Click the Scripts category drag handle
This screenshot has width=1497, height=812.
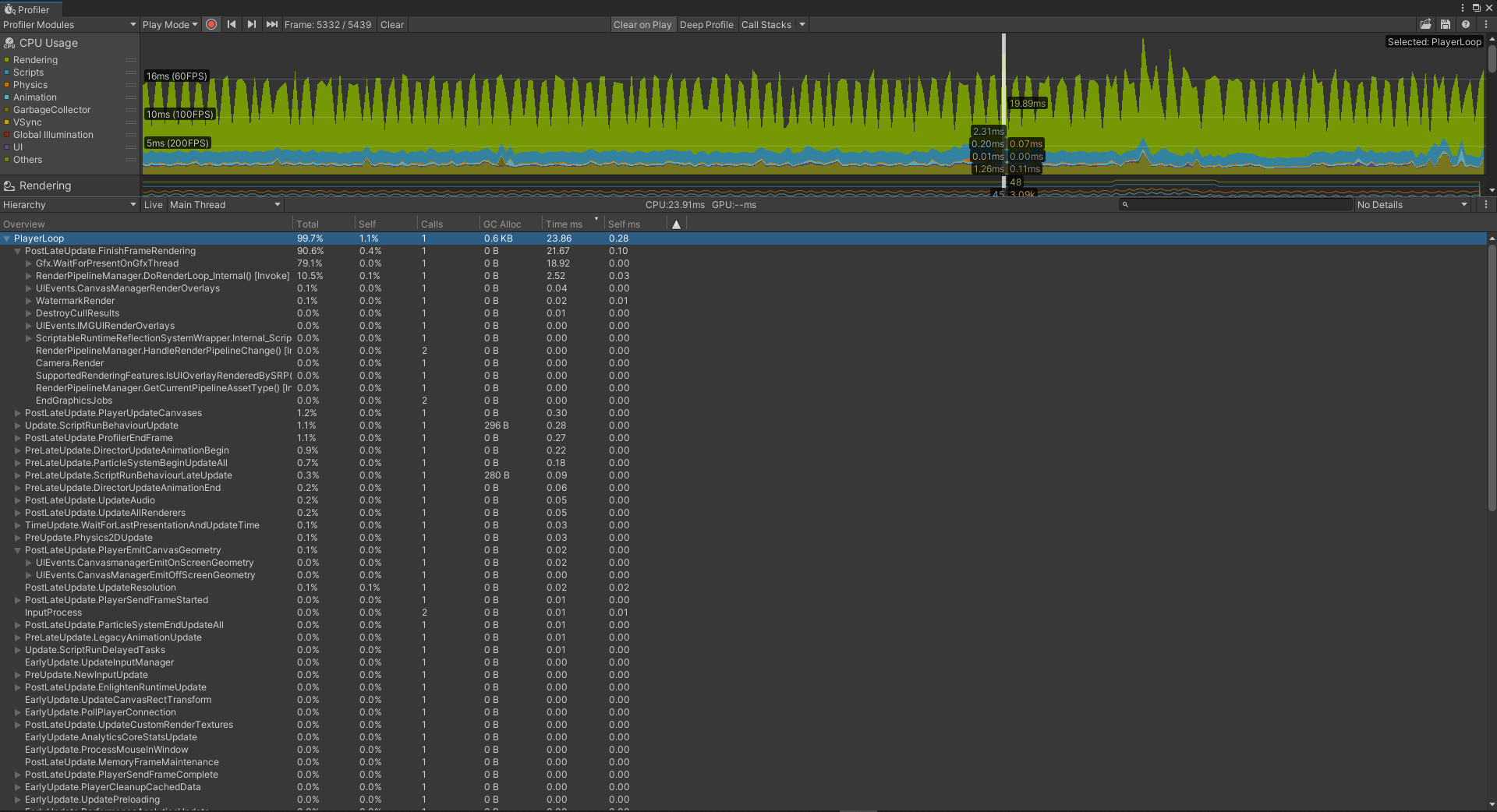(131, 72)
